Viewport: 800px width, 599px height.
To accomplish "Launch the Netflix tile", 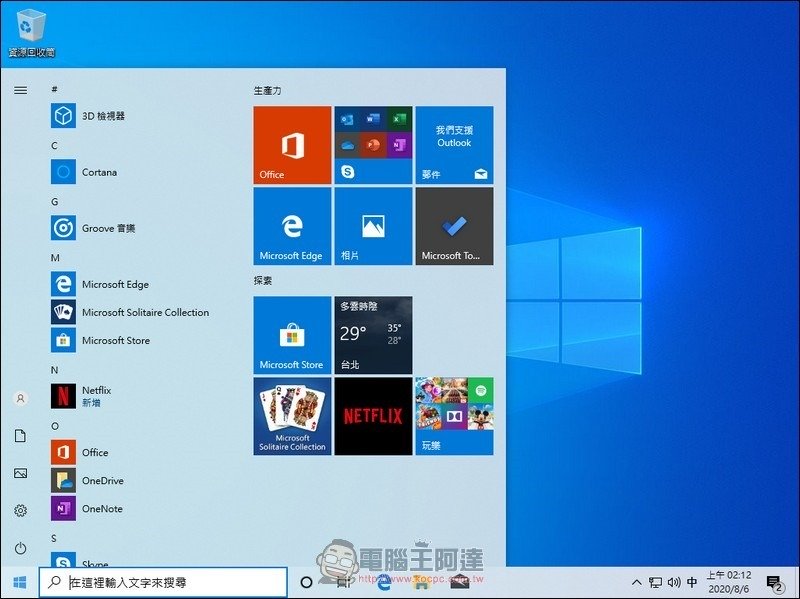I will click(373, 416).
